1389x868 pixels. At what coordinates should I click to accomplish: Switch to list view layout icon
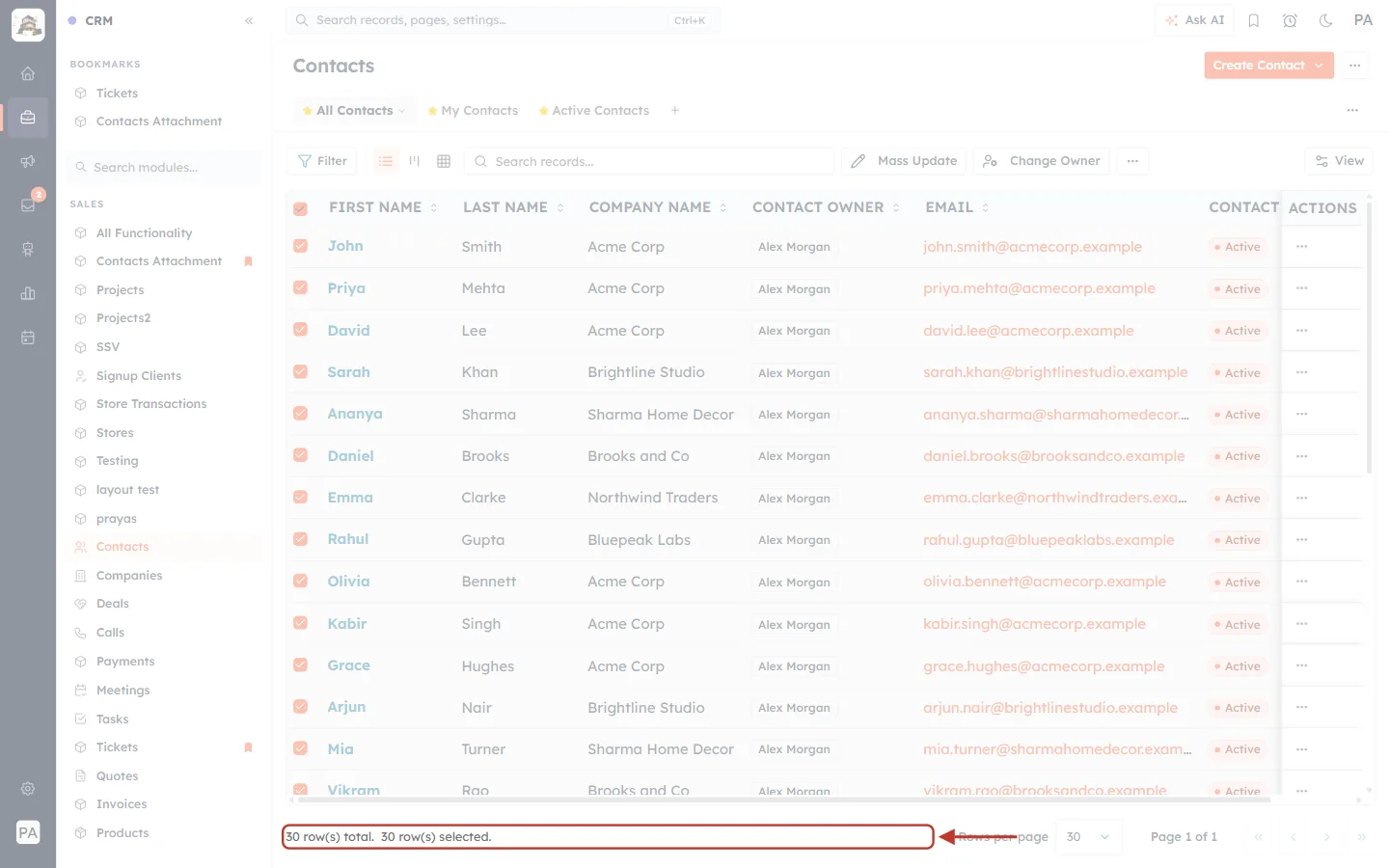[386, 161]
